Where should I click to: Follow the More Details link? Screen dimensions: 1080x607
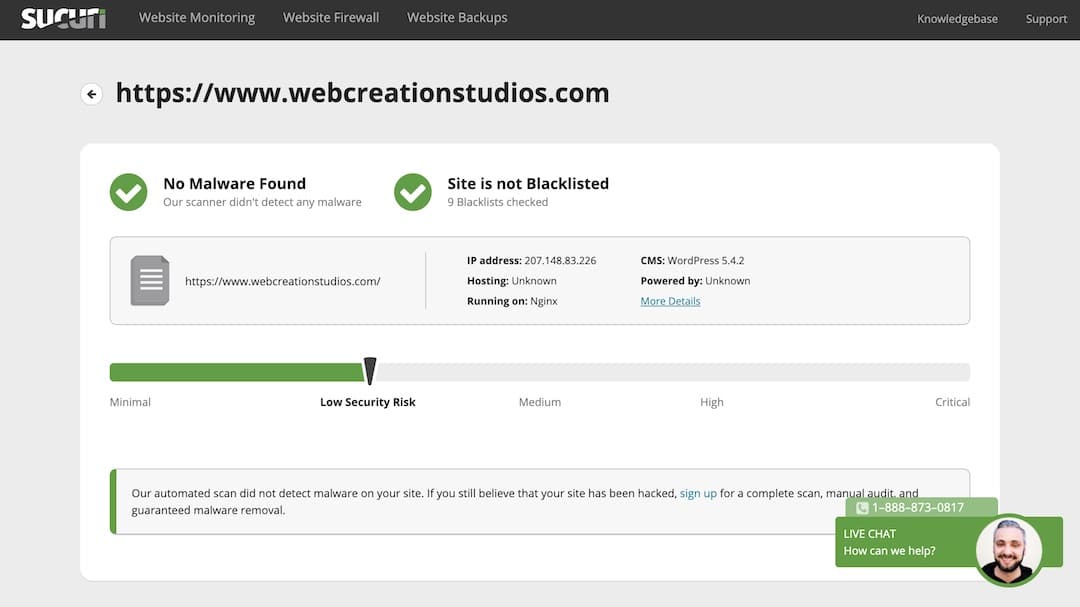[670, 301]
